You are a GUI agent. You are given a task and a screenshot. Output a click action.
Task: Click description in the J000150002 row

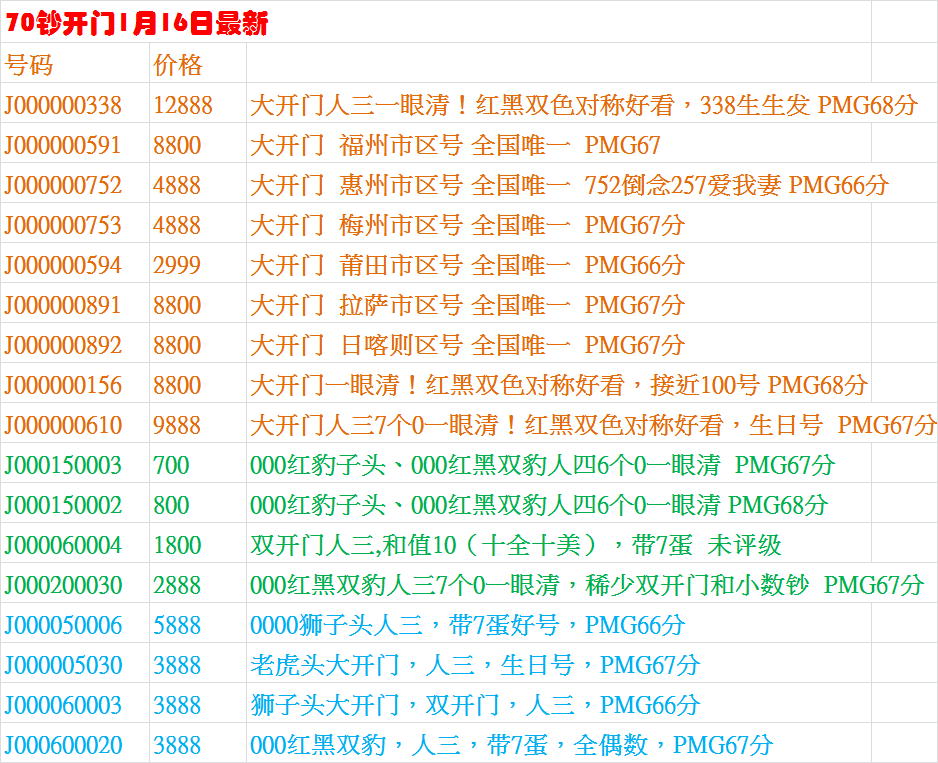click(539, 506)
